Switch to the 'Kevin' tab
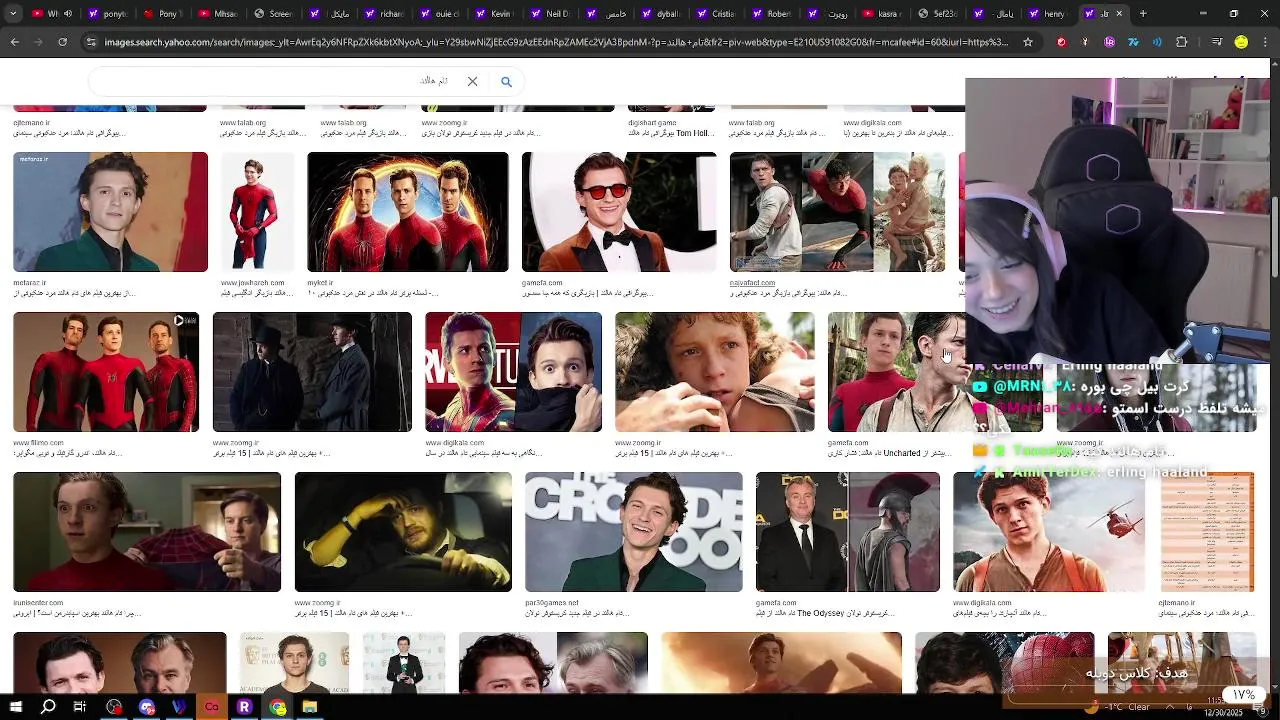1280x720 pixels. [x=493, y=14]
